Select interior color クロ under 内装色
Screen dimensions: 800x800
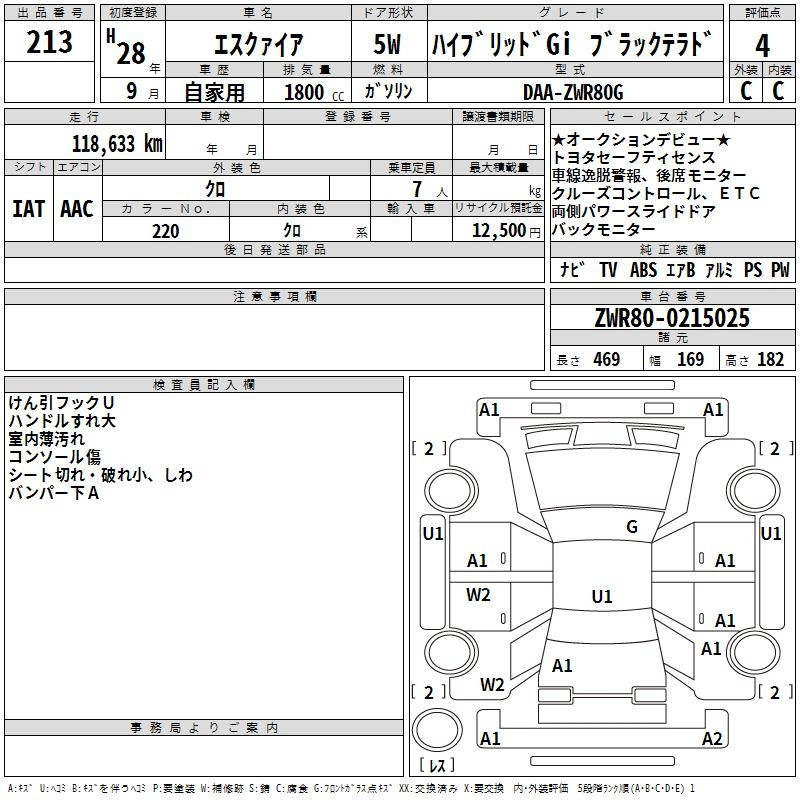[292, 231]
